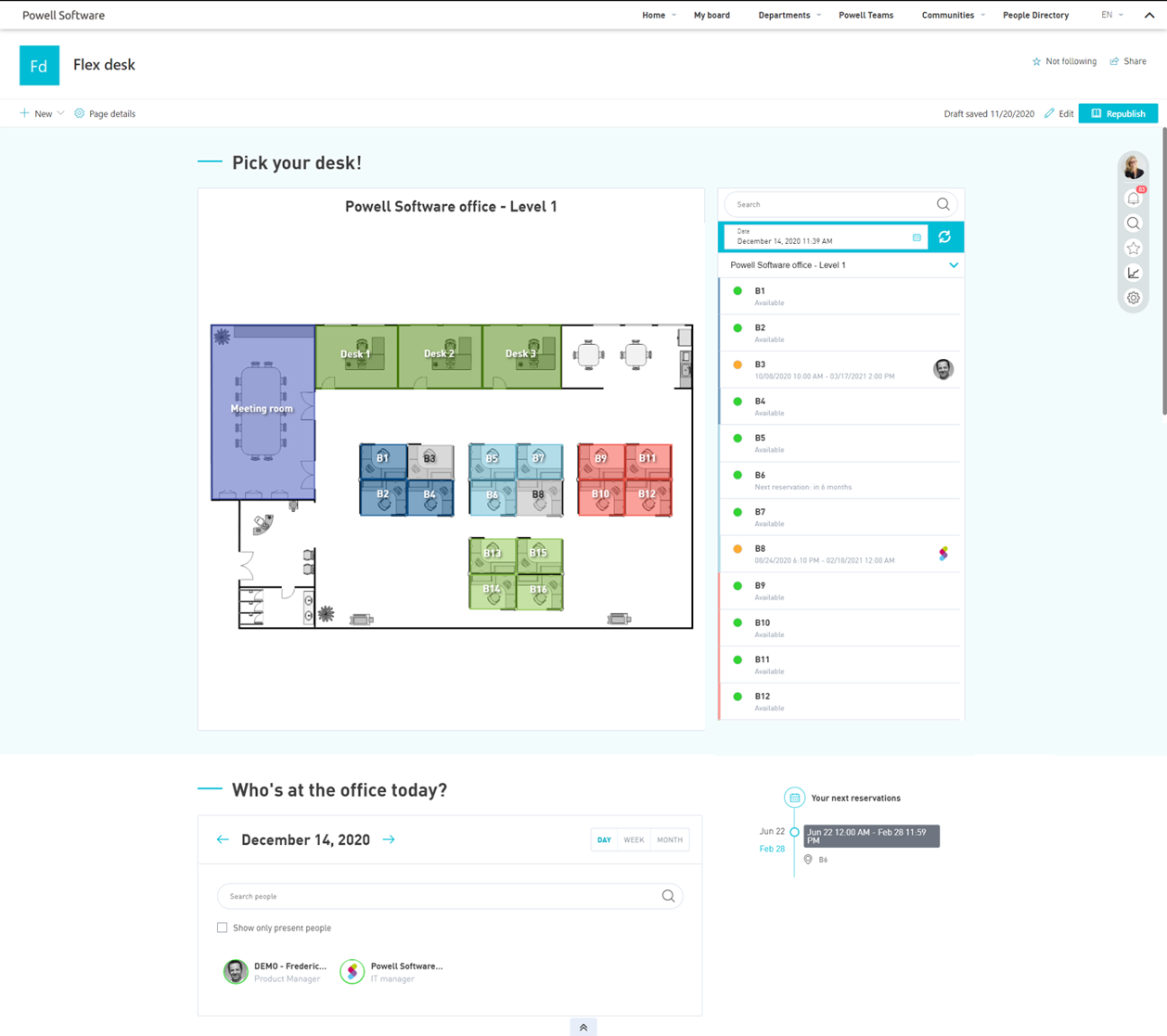Switch to WEEK view
1167x1036 pixels.
634,840
